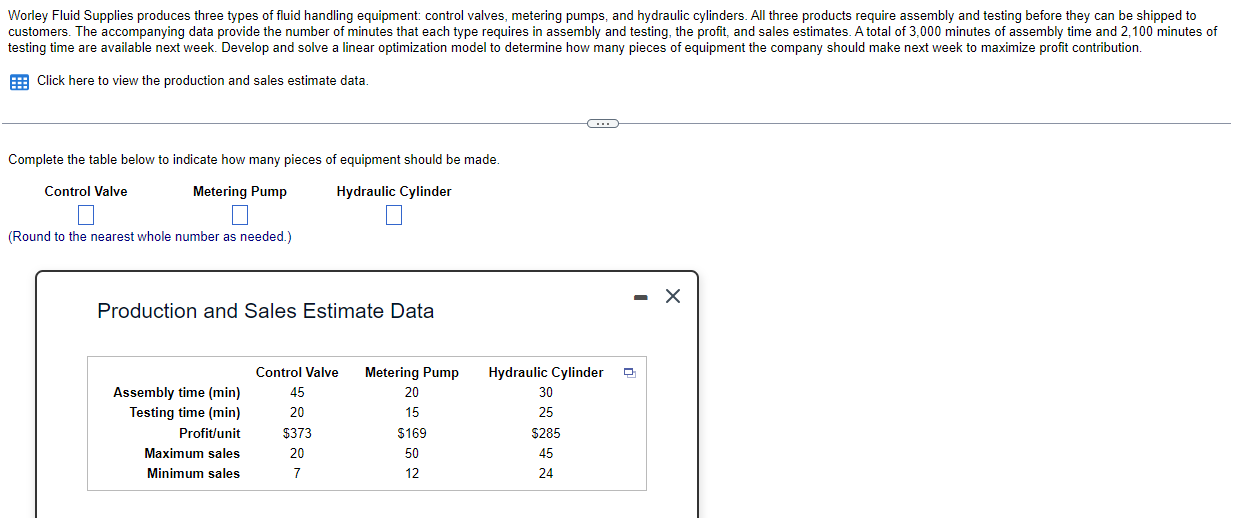Click the 'Profit/unit' row label

point(210,434)
